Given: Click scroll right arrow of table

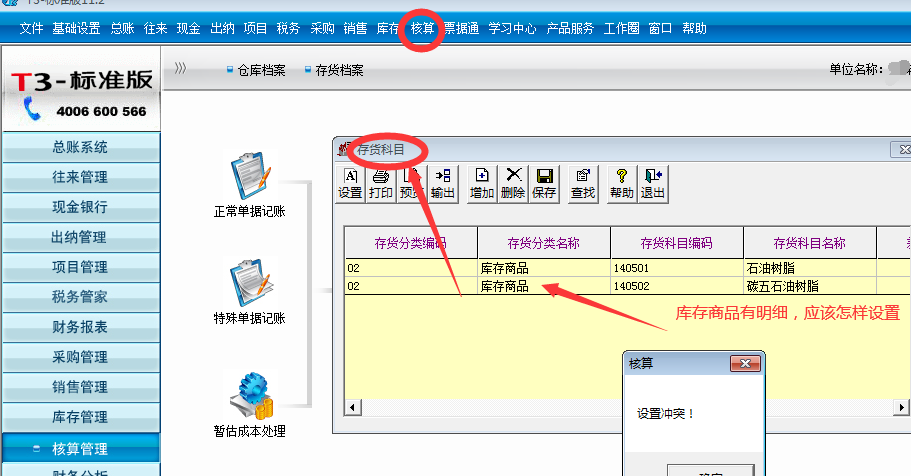Looking at the screenshot, I should pyautogui.click(x=901, y=407).
